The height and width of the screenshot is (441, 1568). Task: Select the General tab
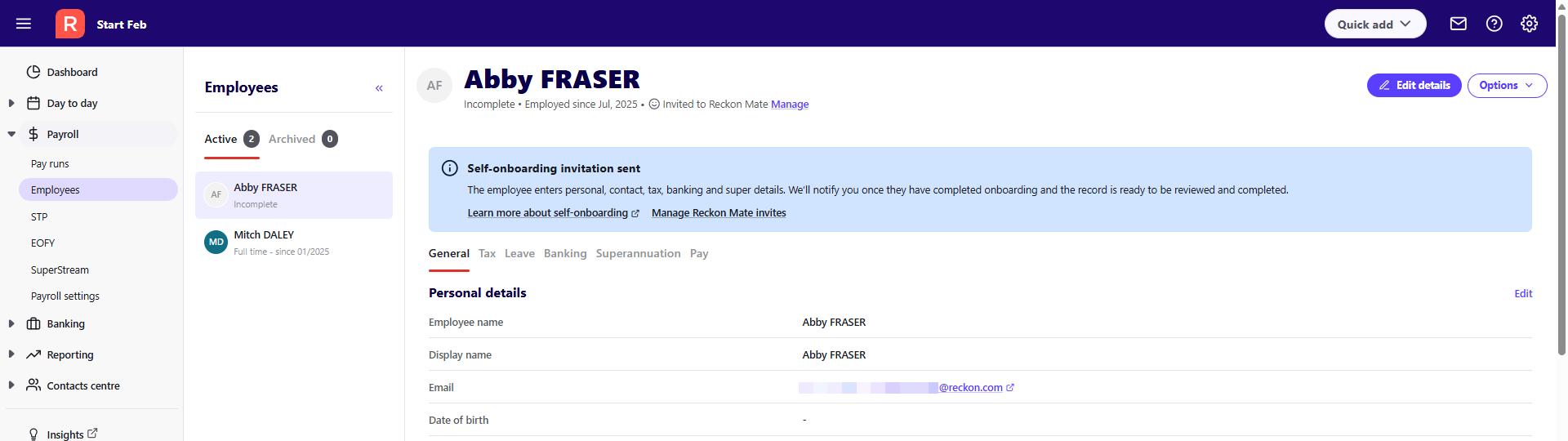pyautogui.click(x=449, y=253)
